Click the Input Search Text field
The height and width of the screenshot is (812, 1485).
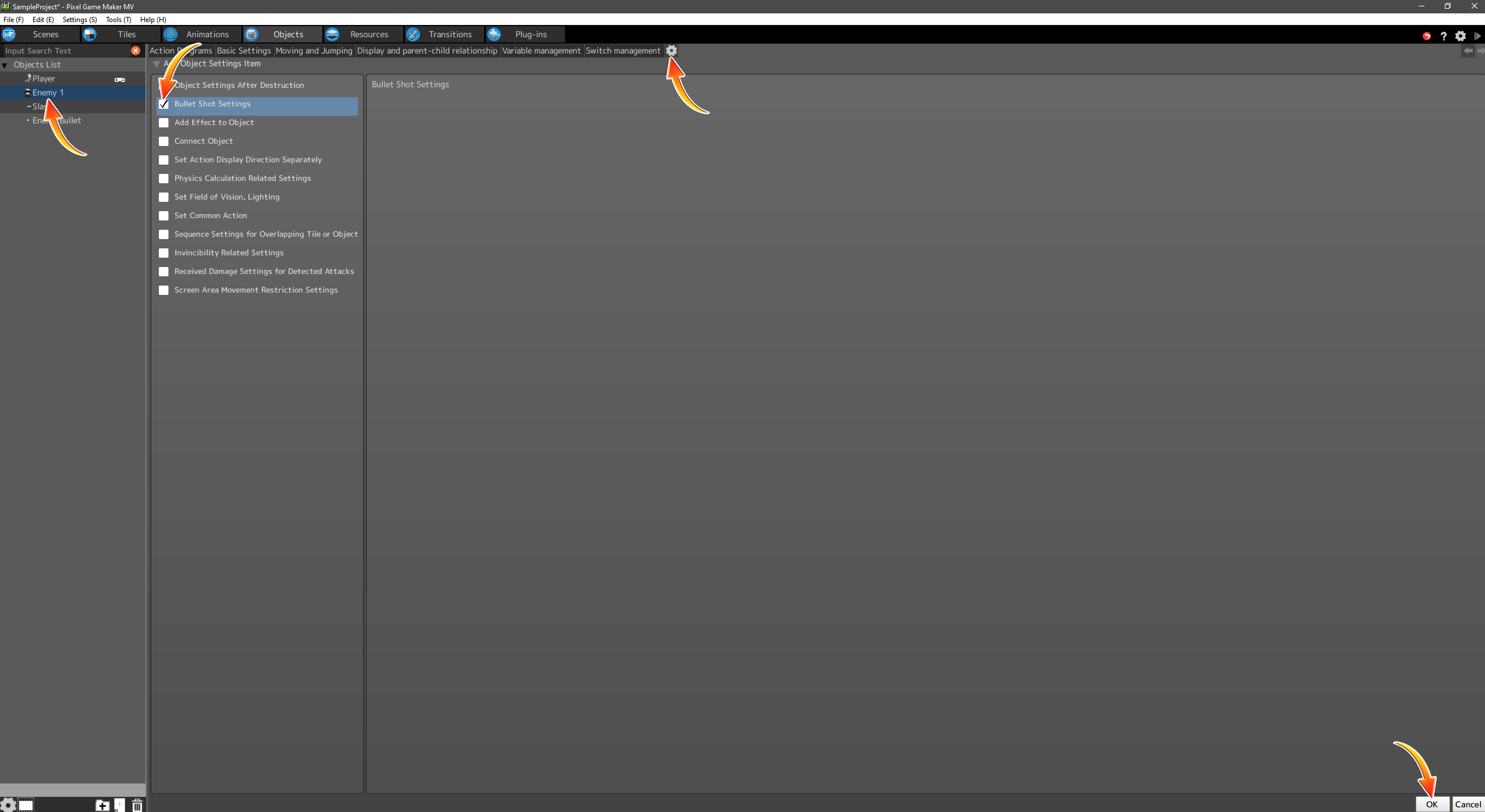(x=64, y=51)
